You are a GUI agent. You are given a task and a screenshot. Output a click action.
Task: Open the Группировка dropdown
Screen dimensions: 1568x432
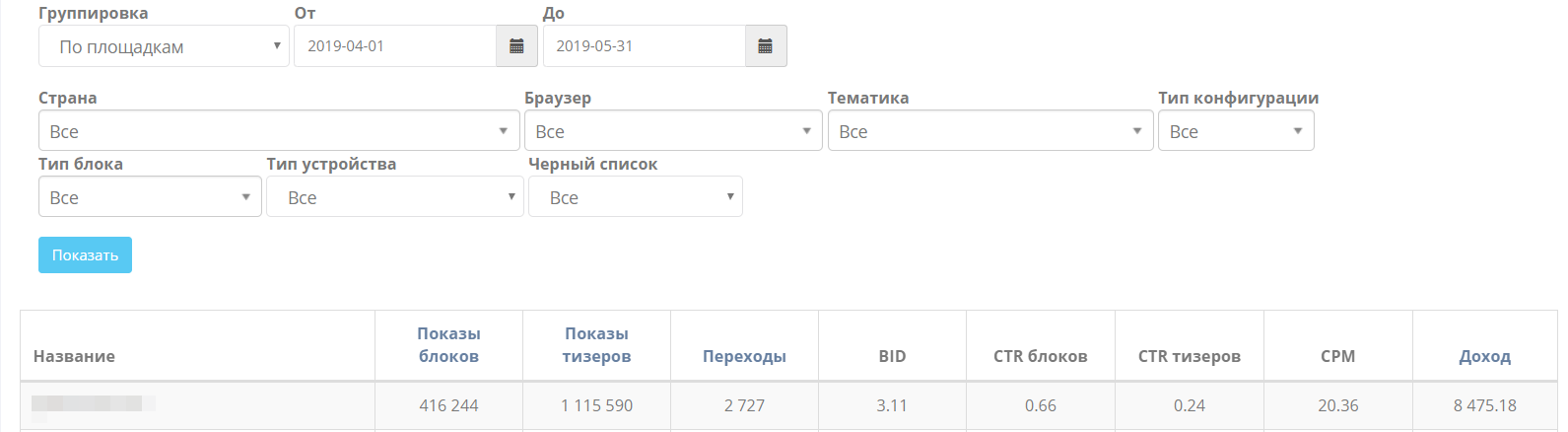point(164,46)
